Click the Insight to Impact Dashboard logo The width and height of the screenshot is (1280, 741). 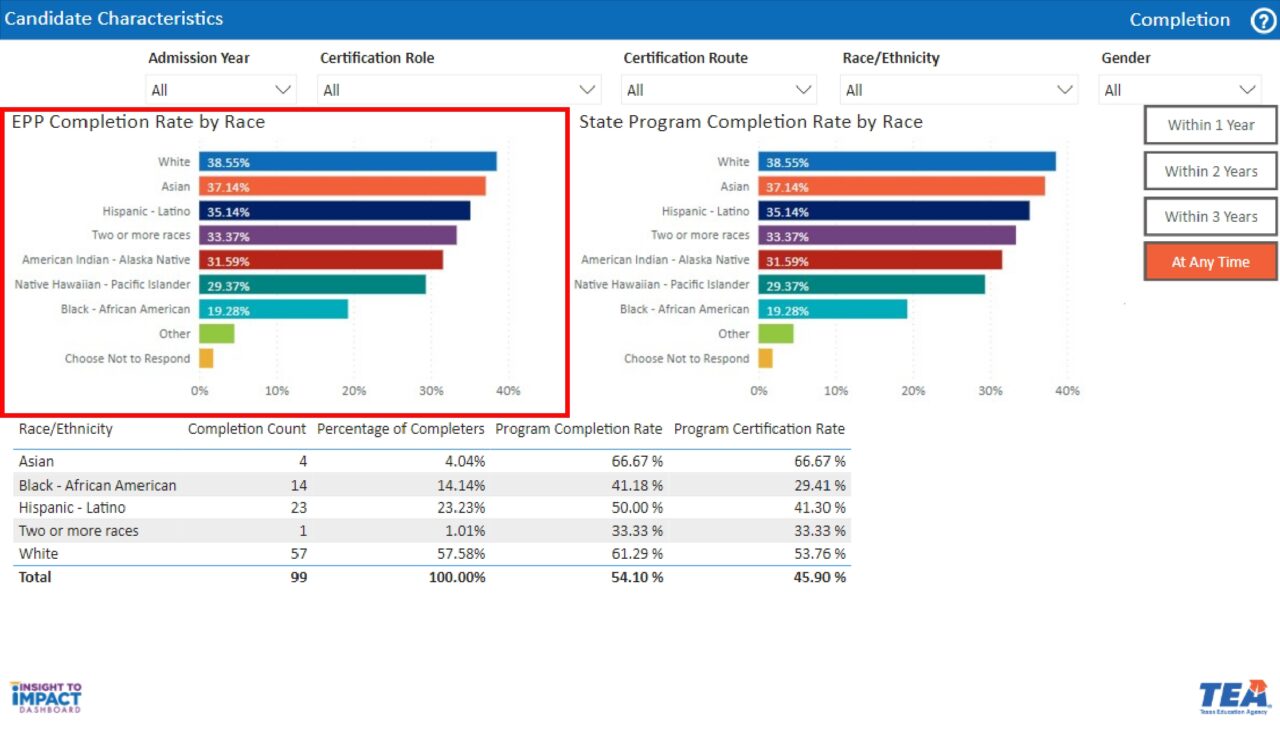click(46, 697)
